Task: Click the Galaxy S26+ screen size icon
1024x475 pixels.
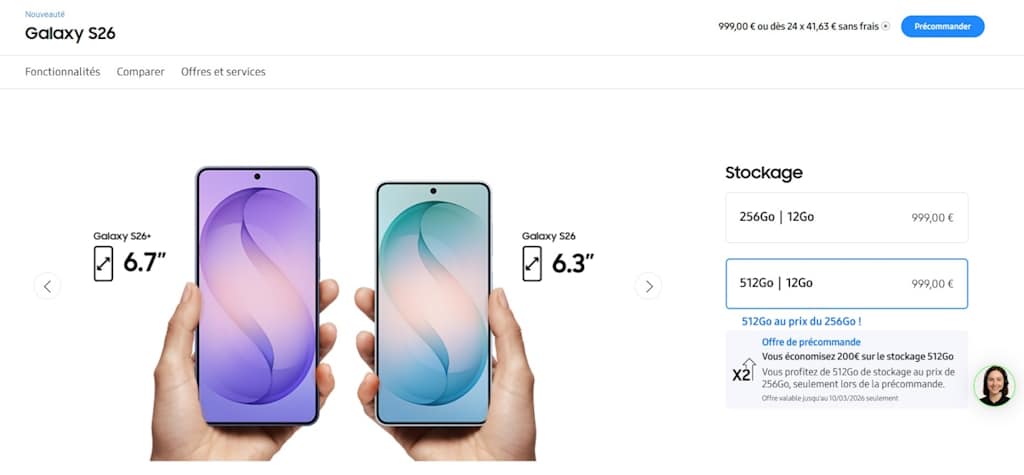Action: pyautogui.click(x=103, y=264)
